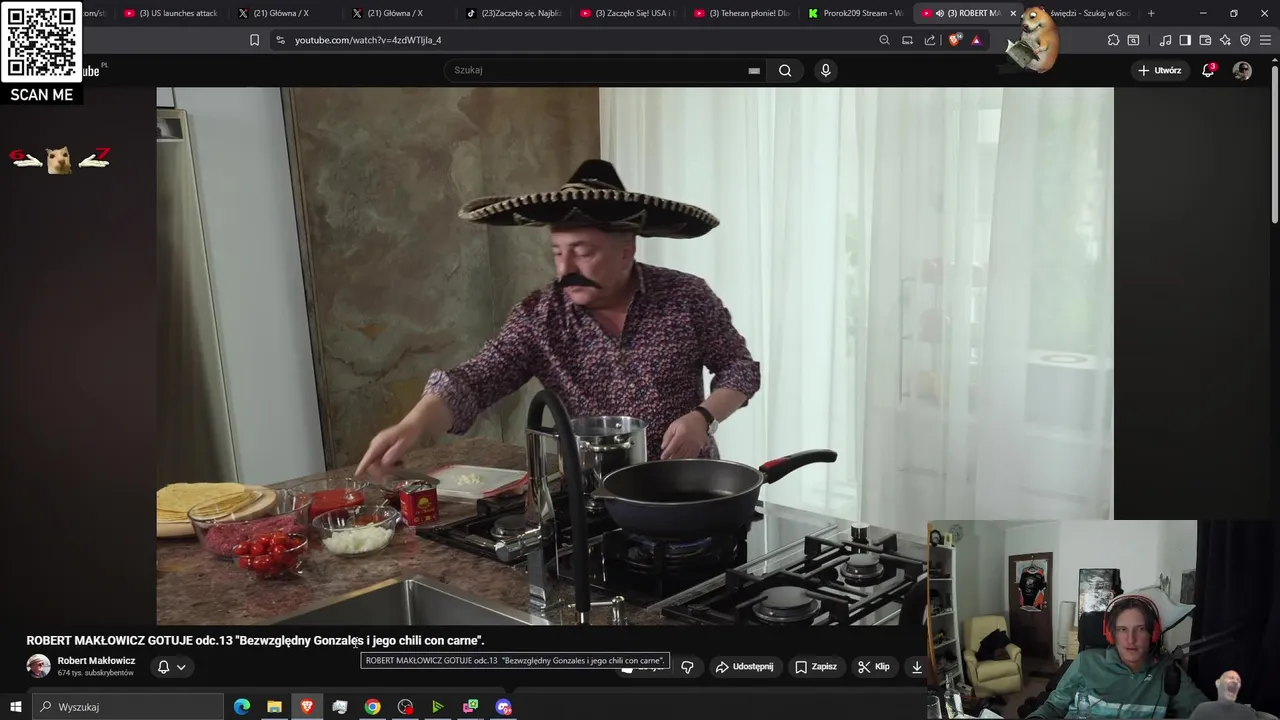This screenshot has height=720, width=1280.
Task: Toggle the browser sidebar panel icon
Action: click(1185, 40)
